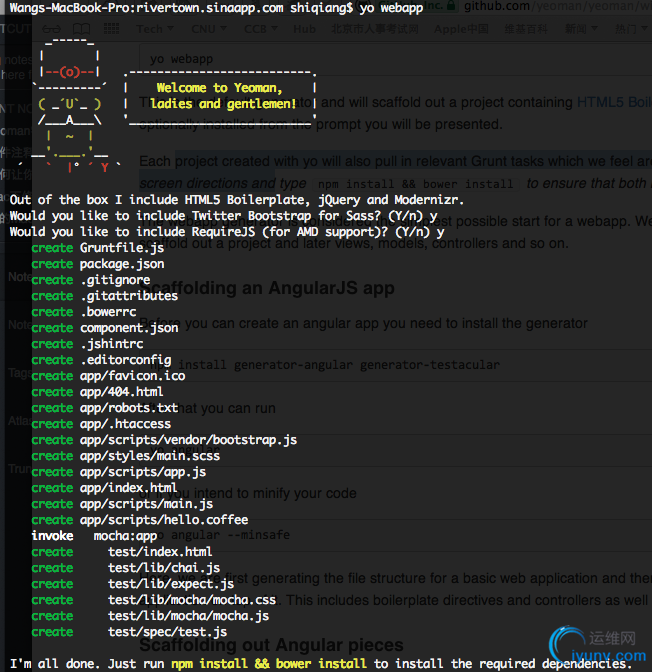Expand the CCB bookmarks folder

coord(261,29)
